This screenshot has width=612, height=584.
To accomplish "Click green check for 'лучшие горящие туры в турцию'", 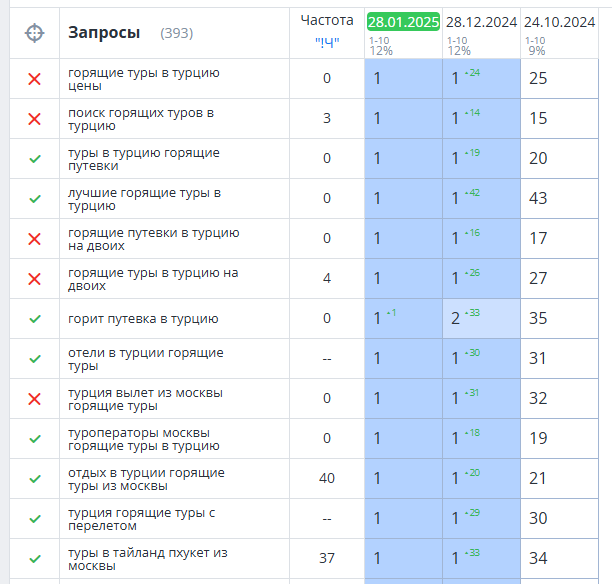I will 35,199.
